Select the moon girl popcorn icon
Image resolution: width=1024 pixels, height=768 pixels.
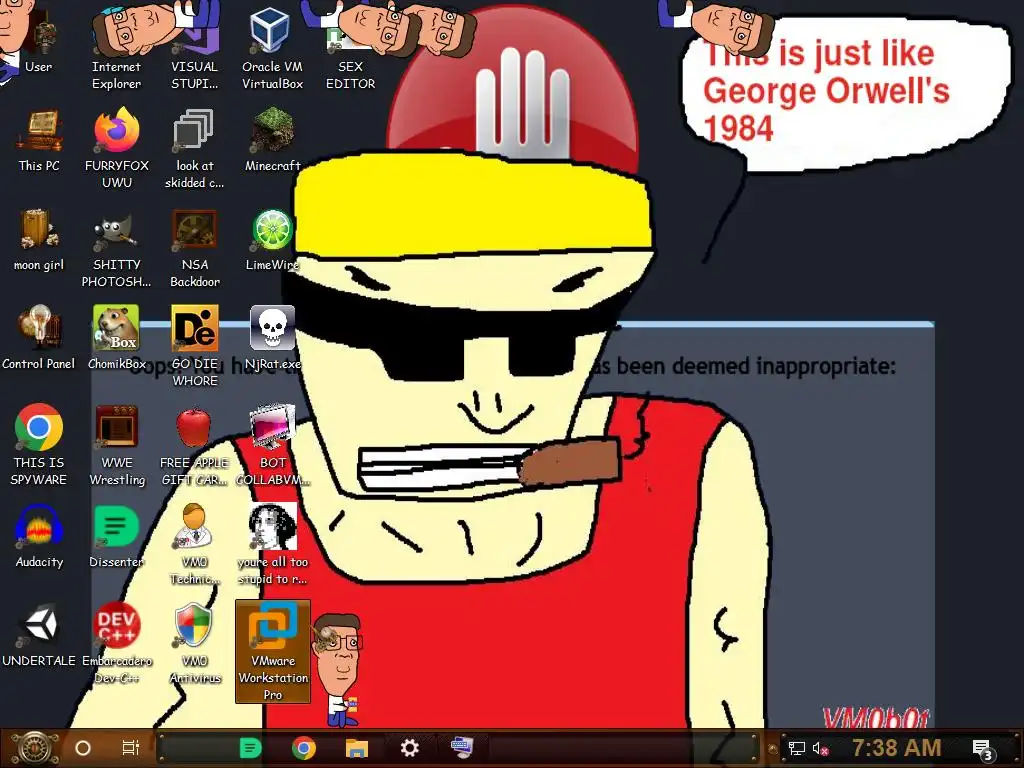pos(39,241)
